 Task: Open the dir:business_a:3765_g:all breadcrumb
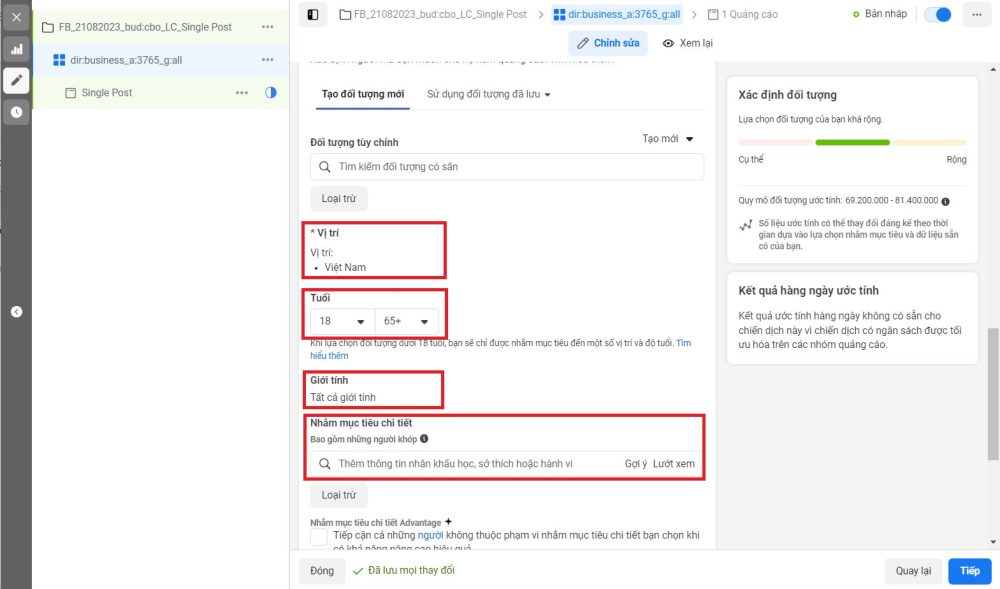(x=617, y=15)
